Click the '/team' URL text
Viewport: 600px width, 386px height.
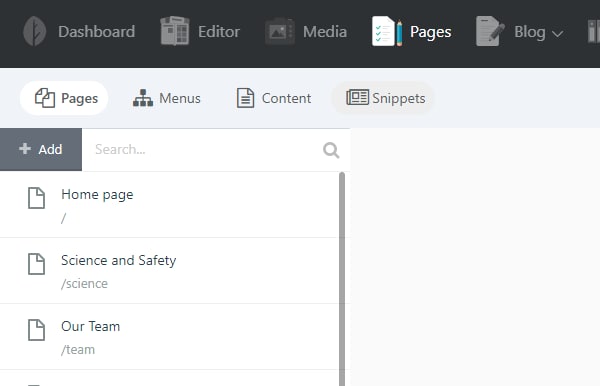coord(78,350)
